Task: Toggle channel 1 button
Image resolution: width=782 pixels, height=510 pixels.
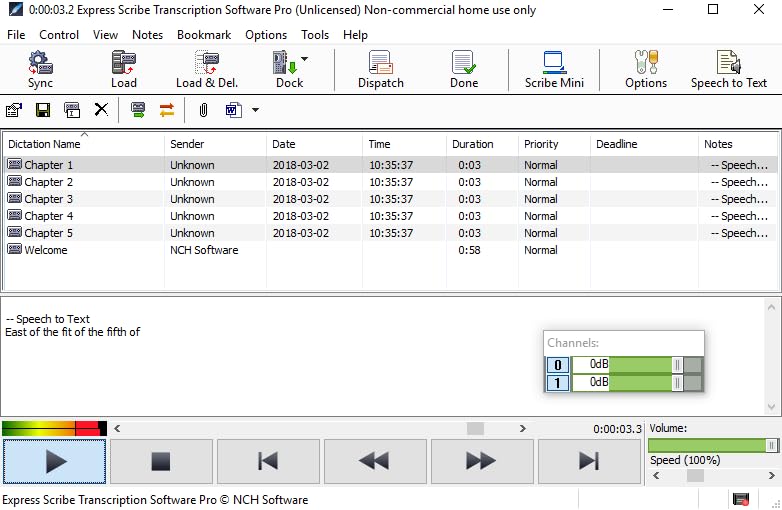Action: click(558, 382)
